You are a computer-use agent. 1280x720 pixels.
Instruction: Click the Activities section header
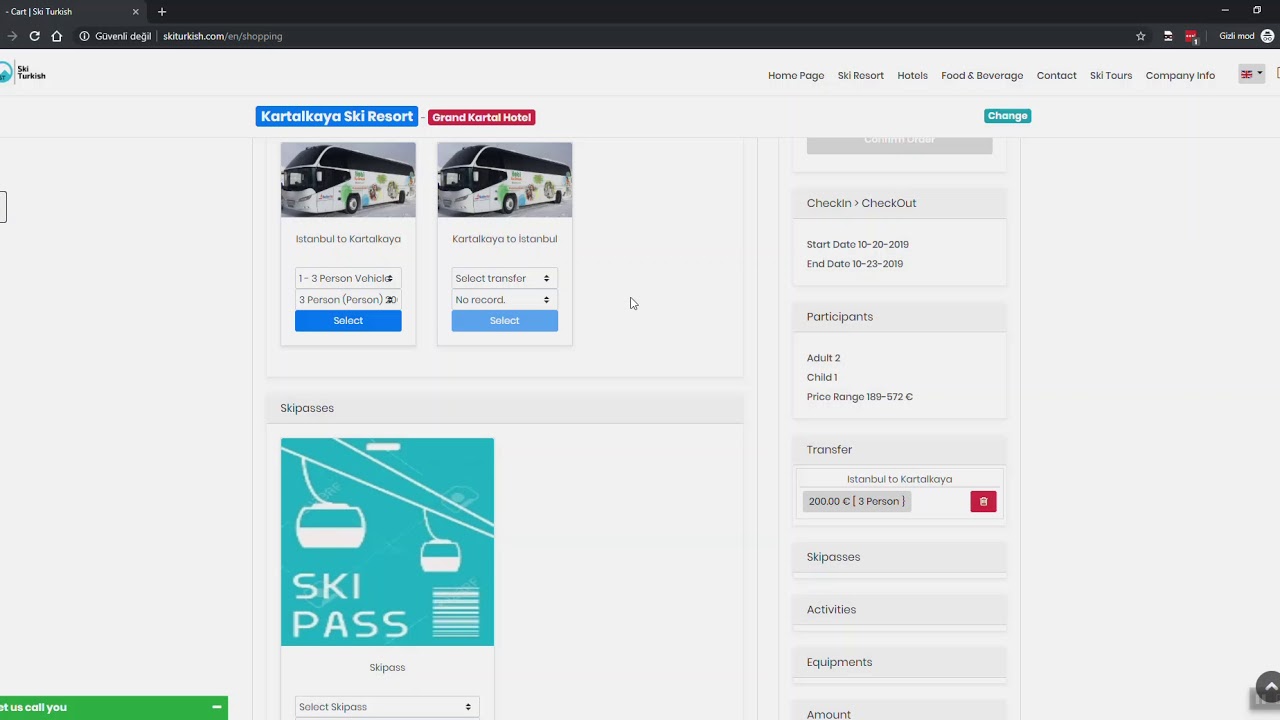click(899, 609)
